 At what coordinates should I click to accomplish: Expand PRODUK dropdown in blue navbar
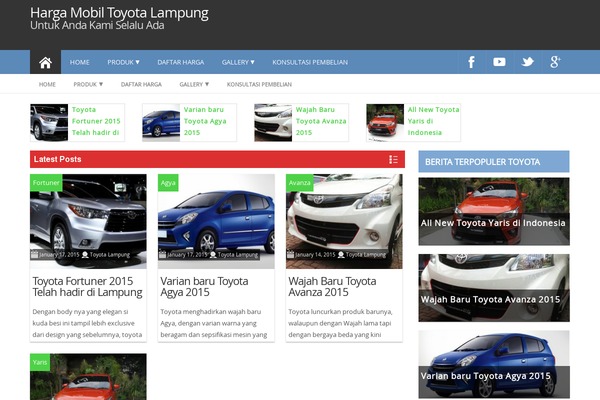(x=123, y=62)
